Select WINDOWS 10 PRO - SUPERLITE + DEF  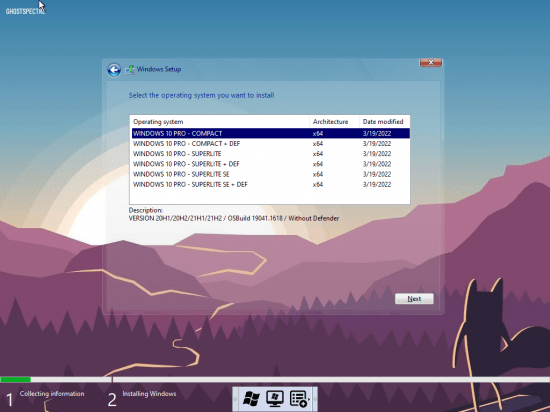[x=271, y=164]
